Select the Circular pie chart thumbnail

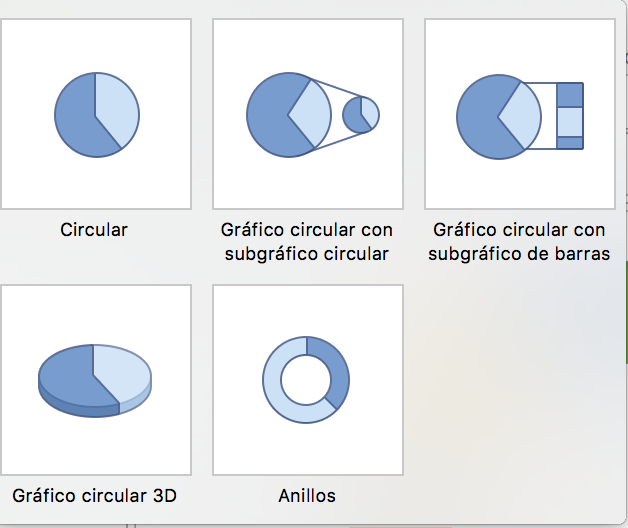coord(96,114)
